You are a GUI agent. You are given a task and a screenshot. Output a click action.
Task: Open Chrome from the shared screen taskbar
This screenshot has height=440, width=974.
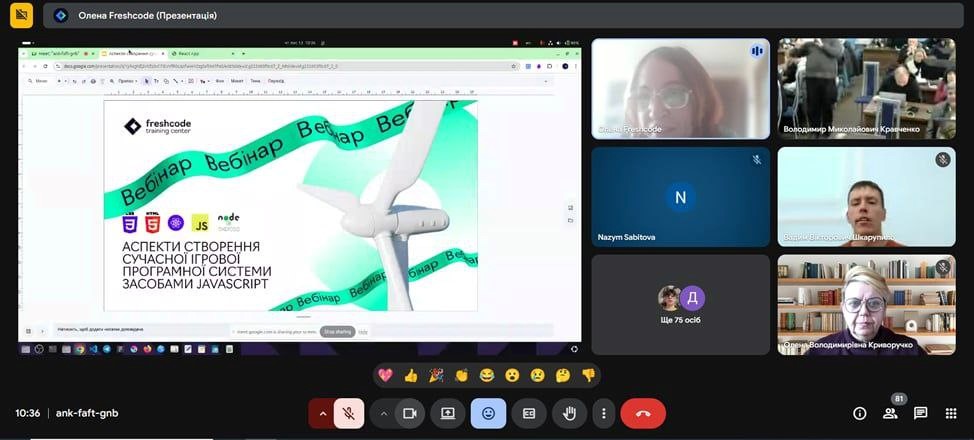point(80,349)
